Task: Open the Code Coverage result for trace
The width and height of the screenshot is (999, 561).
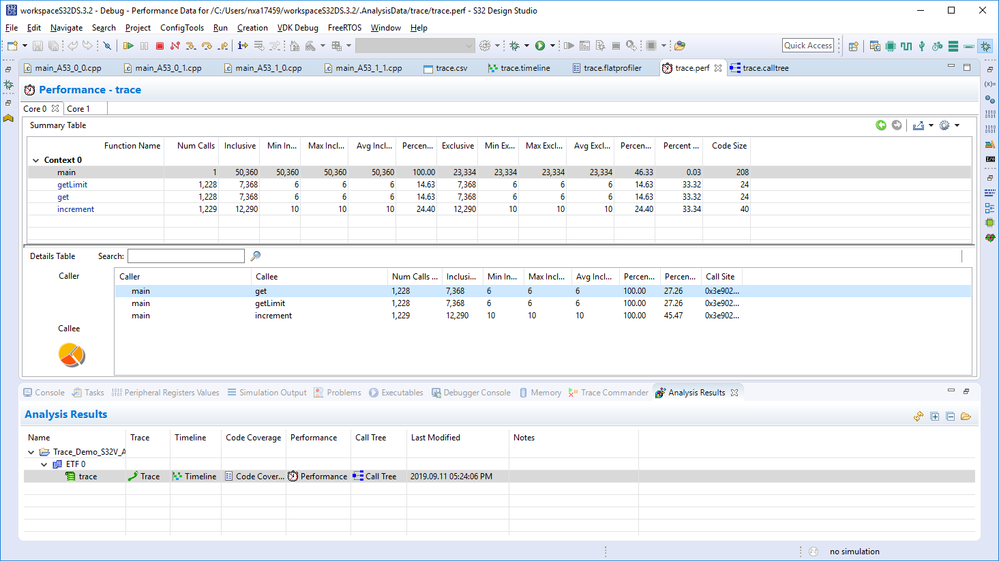Action: click(x=254, y=476)
